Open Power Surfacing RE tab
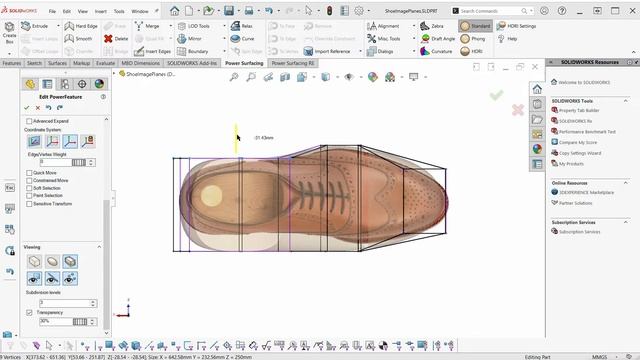640x360 pixels. pyautogui.click(x=293, y=63)
